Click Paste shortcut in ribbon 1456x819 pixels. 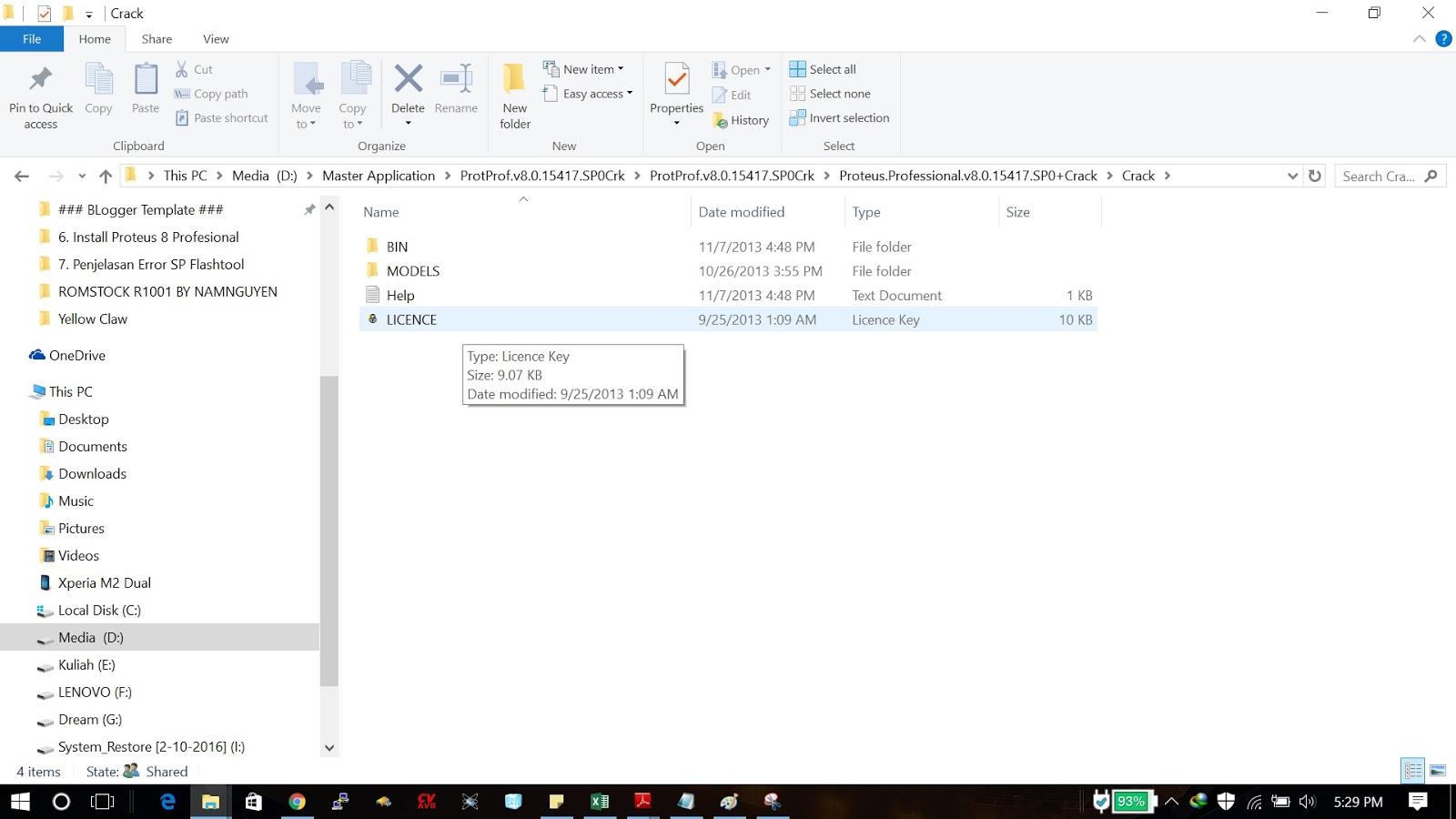pos(221,117)
